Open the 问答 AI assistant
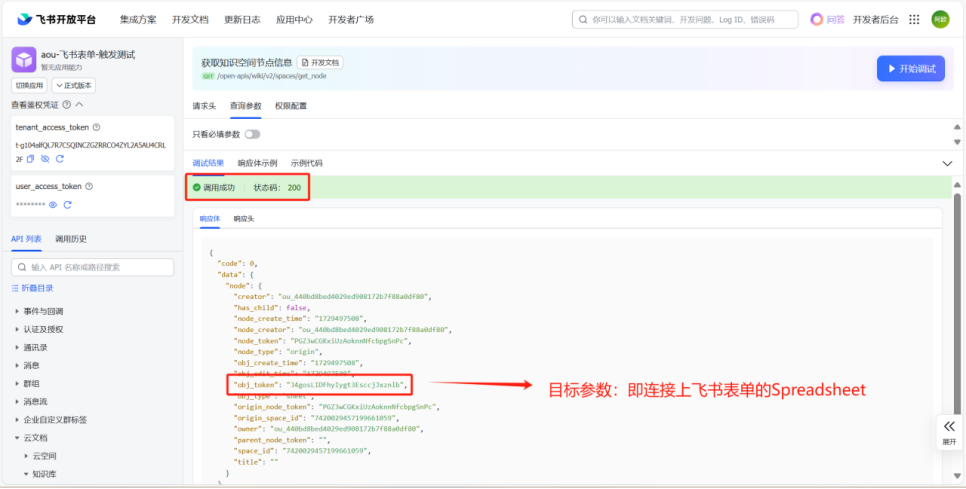Image resolution: width=966 pixels, height=489 pixels. click(826, 19)
